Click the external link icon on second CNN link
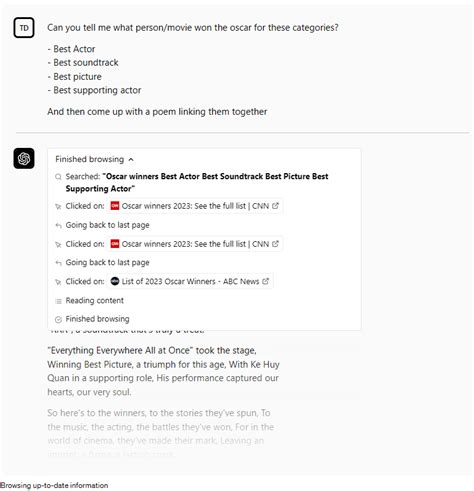Image resolution: width=474 pixels, height=491 pixels. (x=275, y=244)
